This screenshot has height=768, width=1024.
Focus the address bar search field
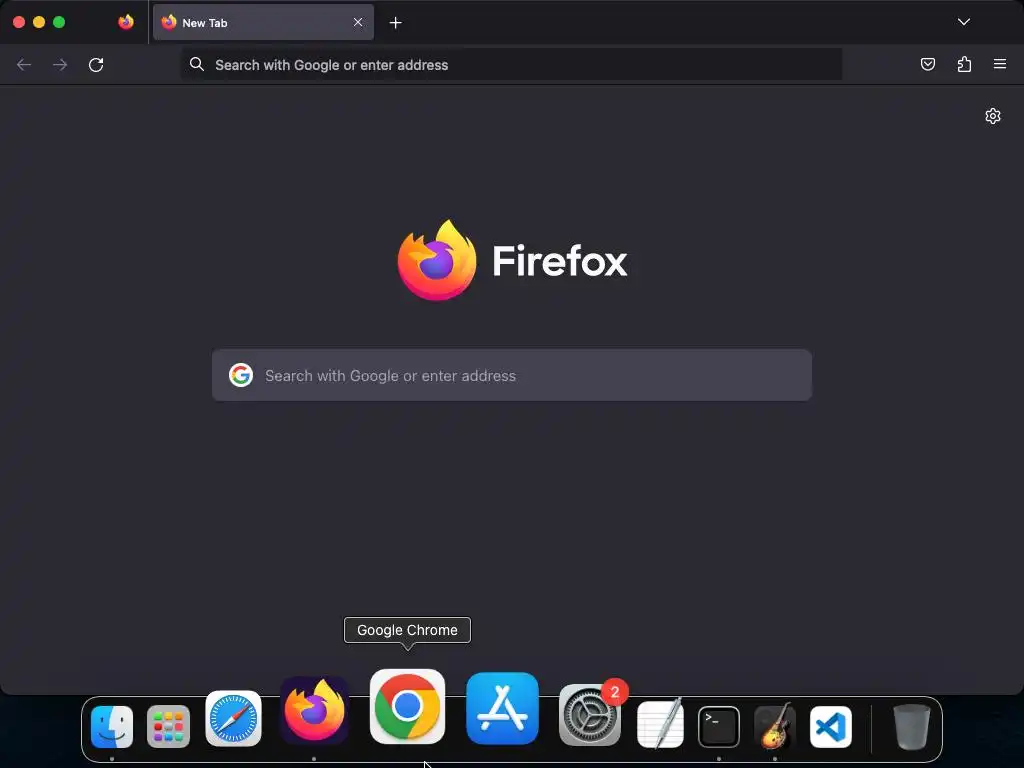tap(511, 65)
